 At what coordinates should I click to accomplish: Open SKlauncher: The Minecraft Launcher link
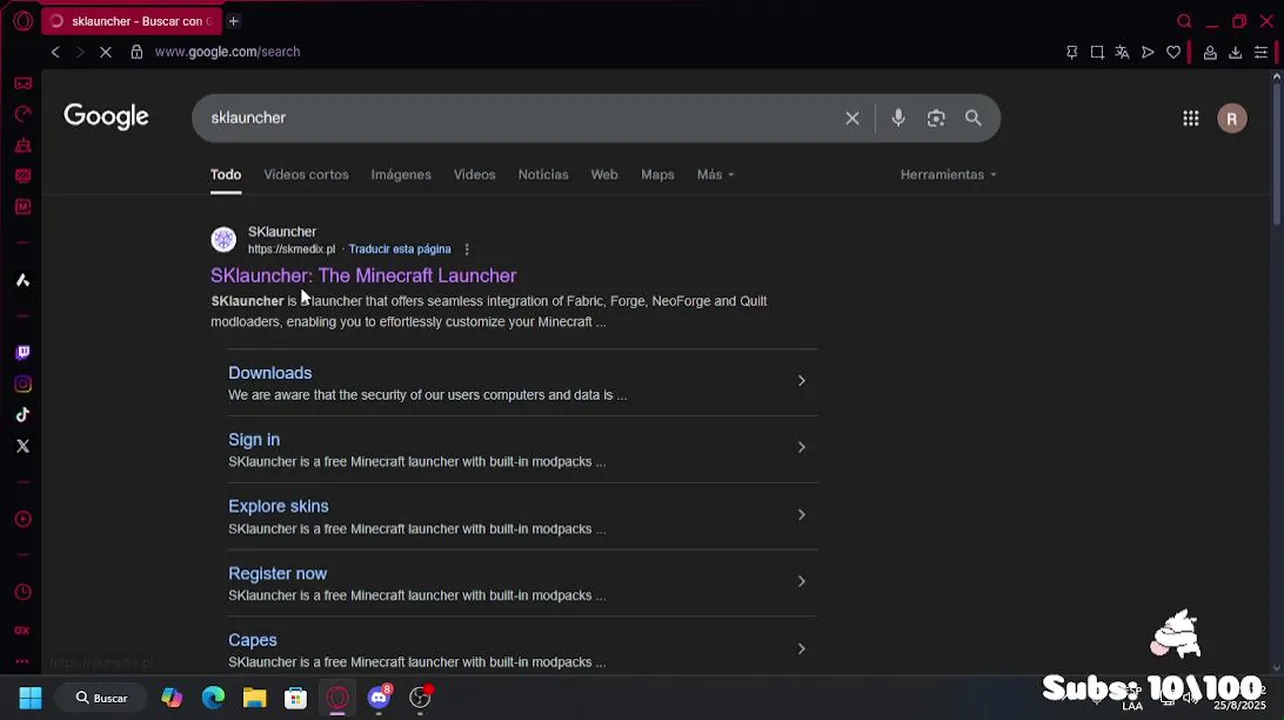coord(364,275)
